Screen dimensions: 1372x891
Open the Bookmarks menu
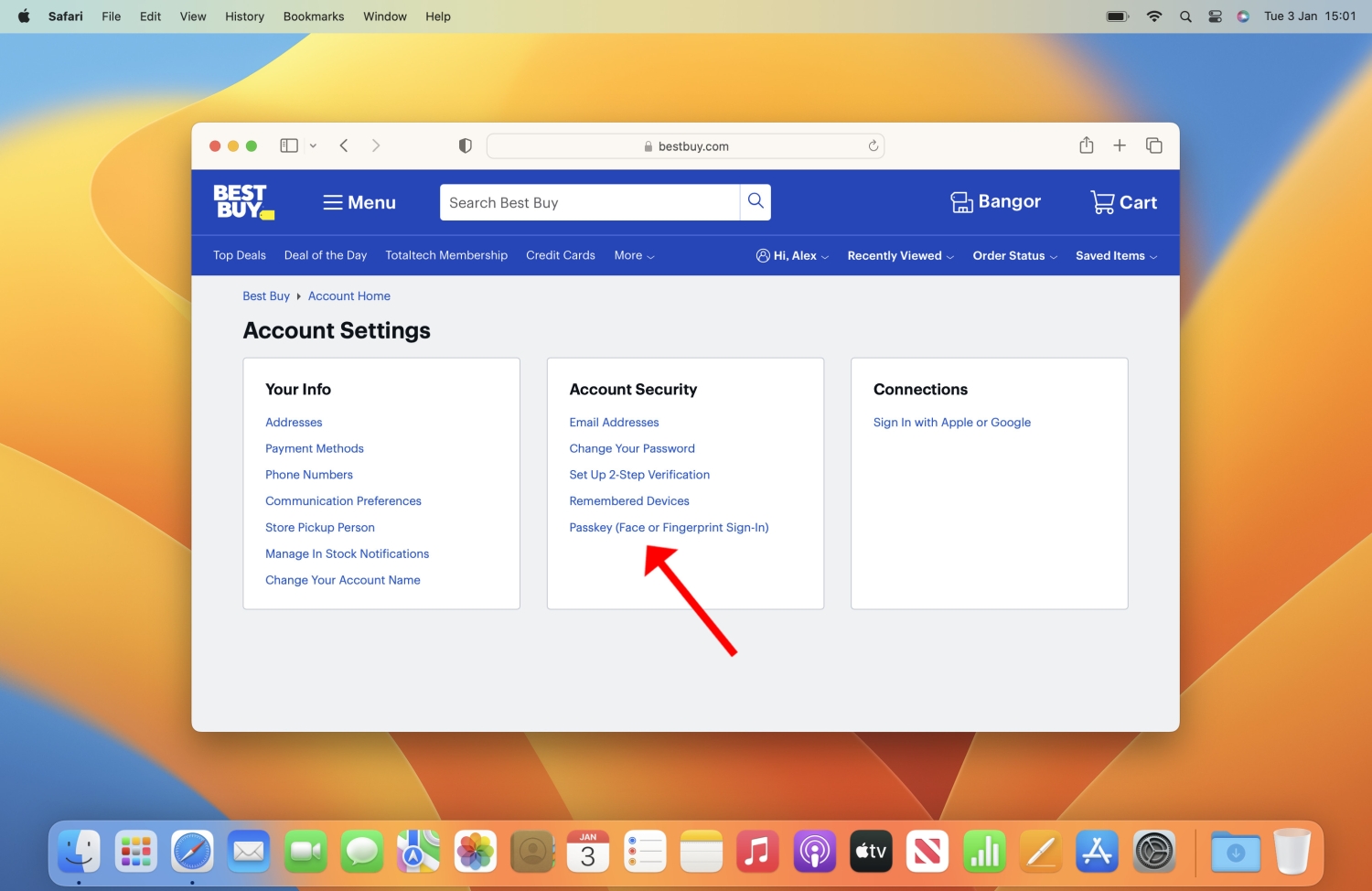coord(314,16)
